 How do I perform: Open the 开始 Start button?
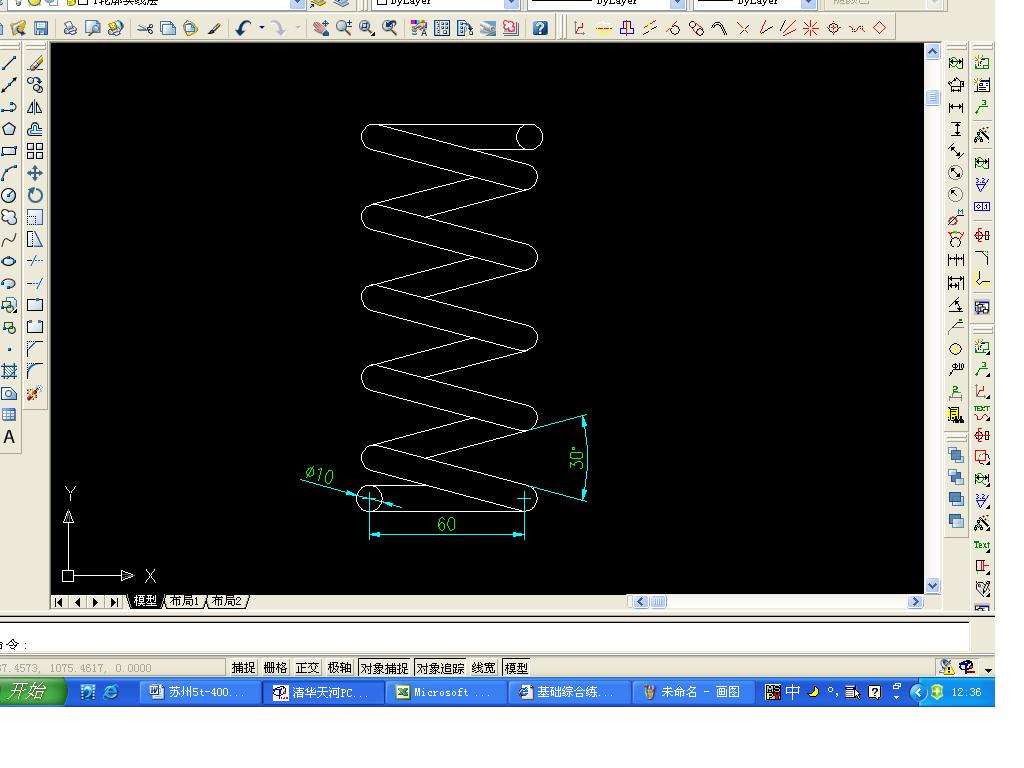point(31,692)
